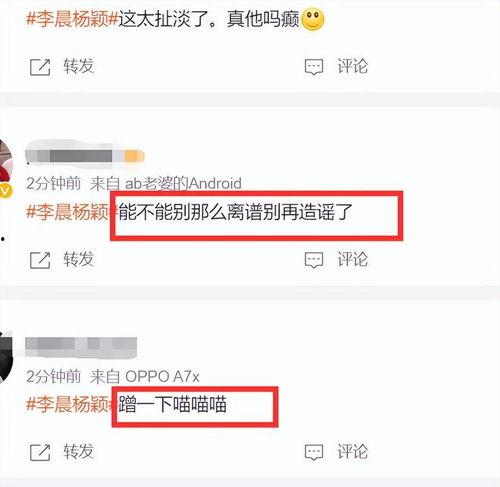Click the smiley emoji in first post
Image resolution: width=500 pixels, height=487 pixels.
312,19
